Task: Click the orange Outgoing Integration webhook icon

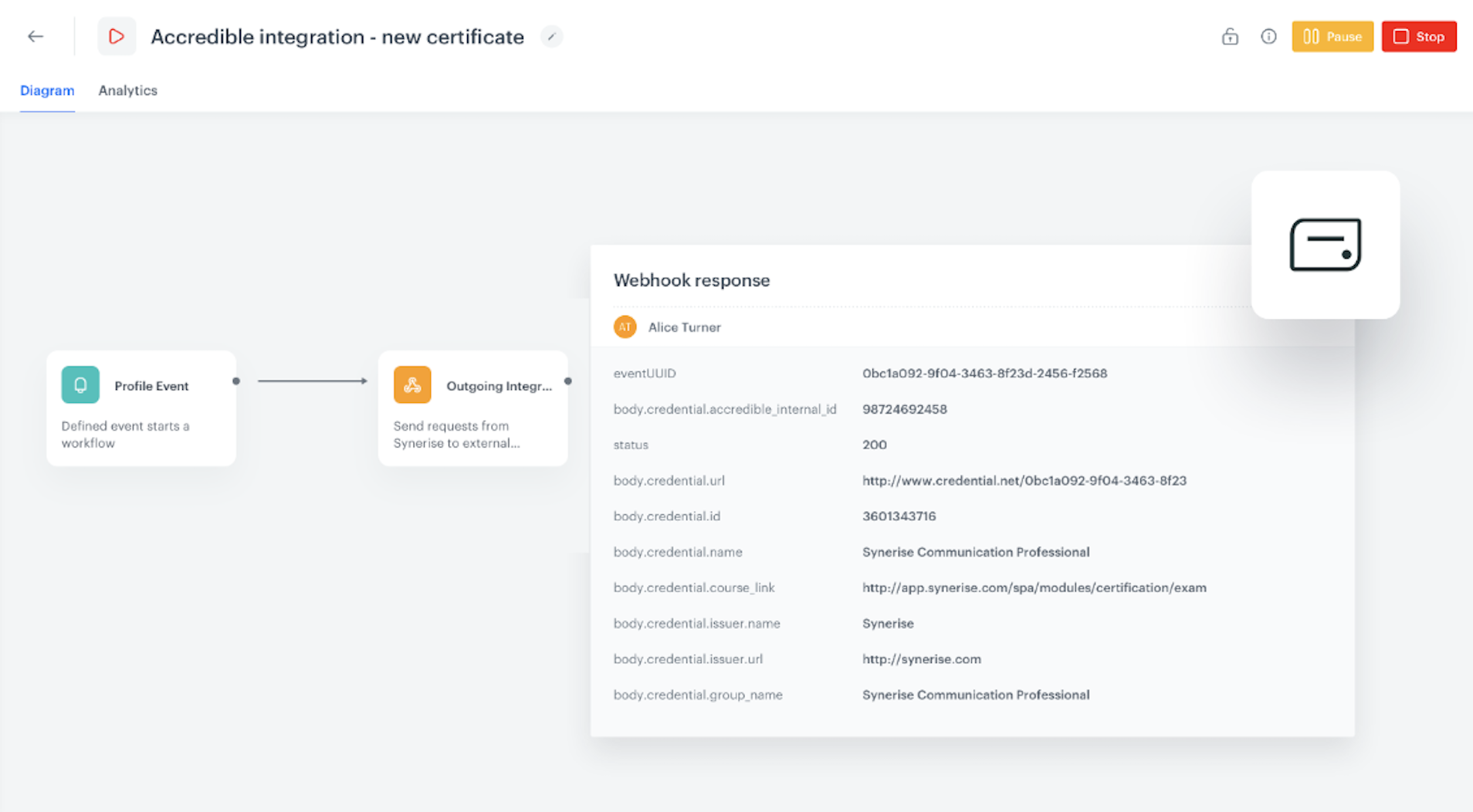Action: [x=412, y=384]
